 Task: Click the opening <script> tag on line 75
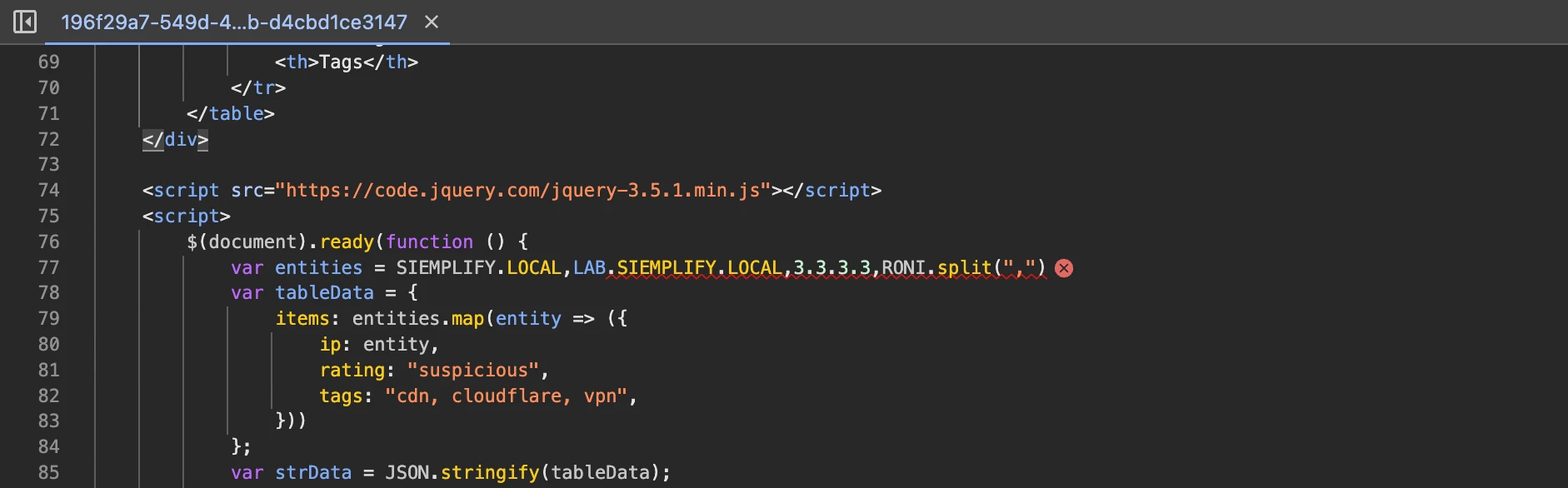pos(187,216)
